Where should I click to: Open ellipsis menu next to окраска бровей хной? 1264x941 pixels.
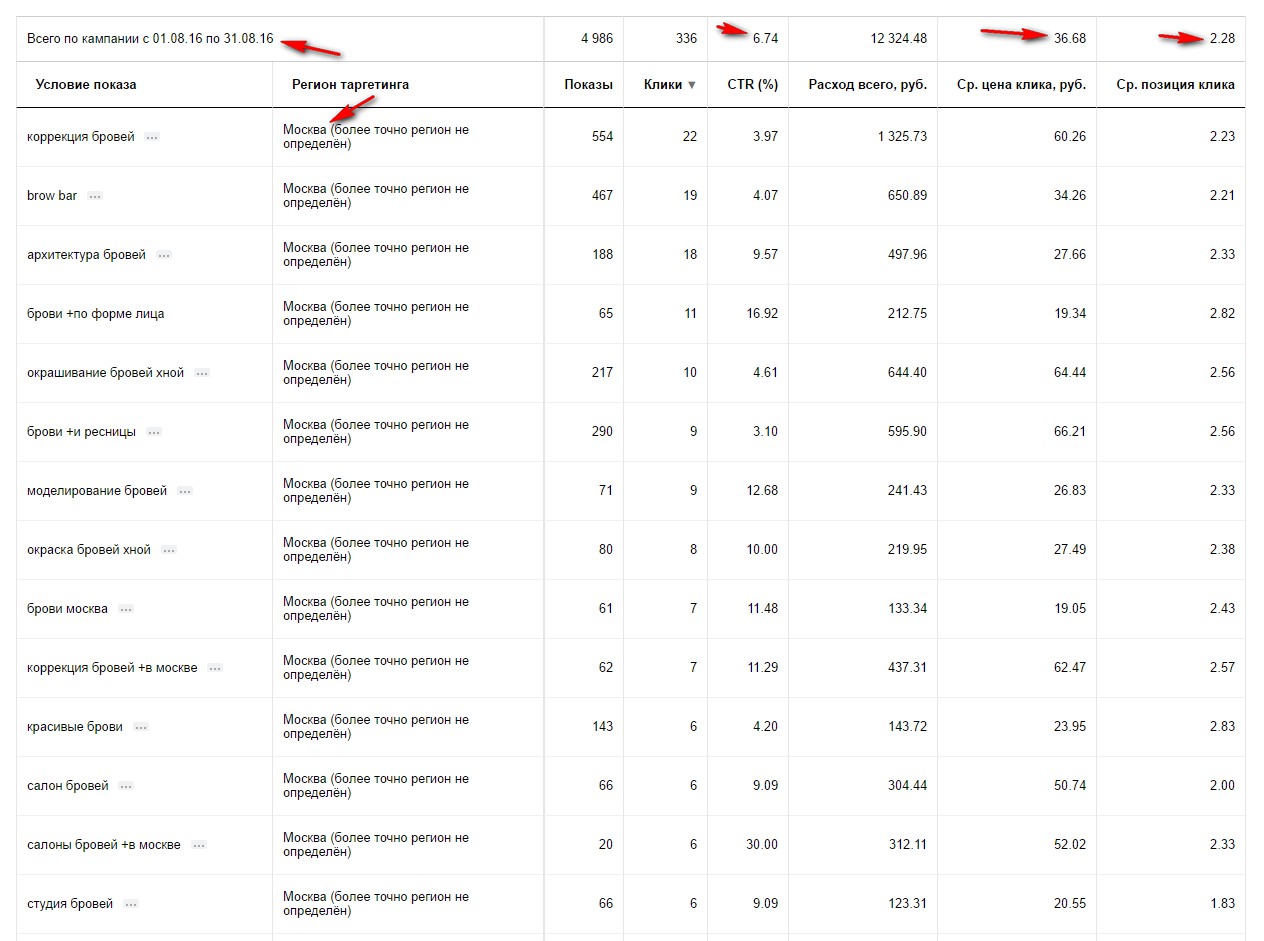[x=169, y=550]
